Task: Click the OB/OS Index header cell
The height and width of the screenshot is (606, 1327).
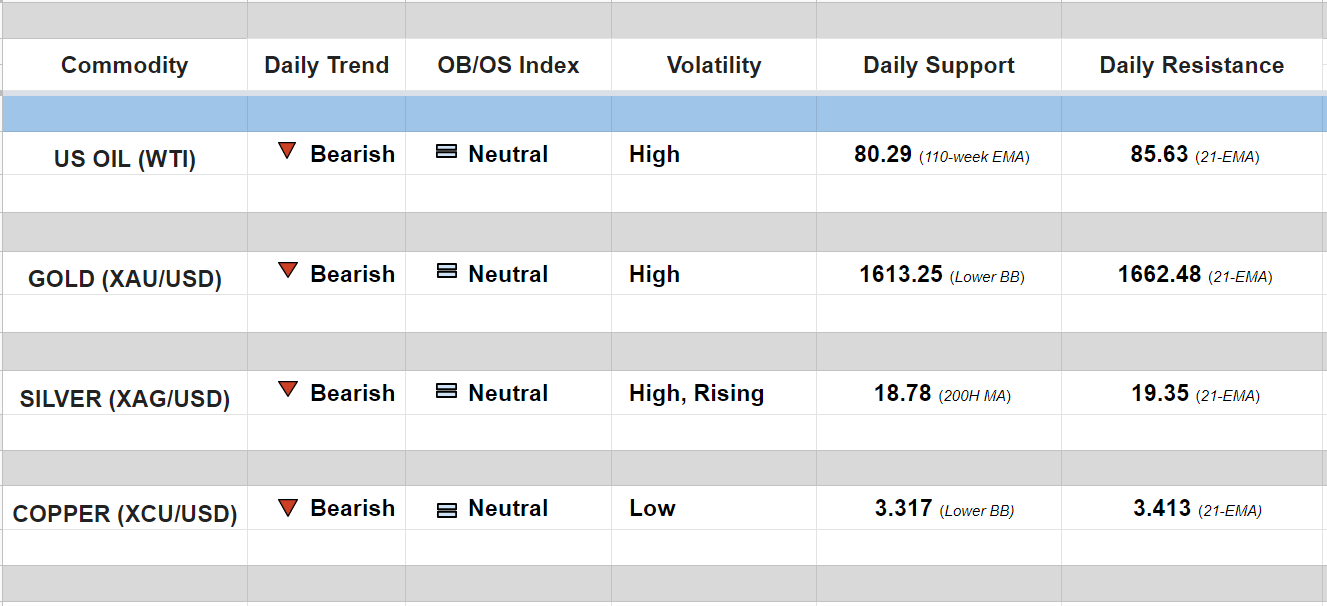Action: (x=508, y=65)
